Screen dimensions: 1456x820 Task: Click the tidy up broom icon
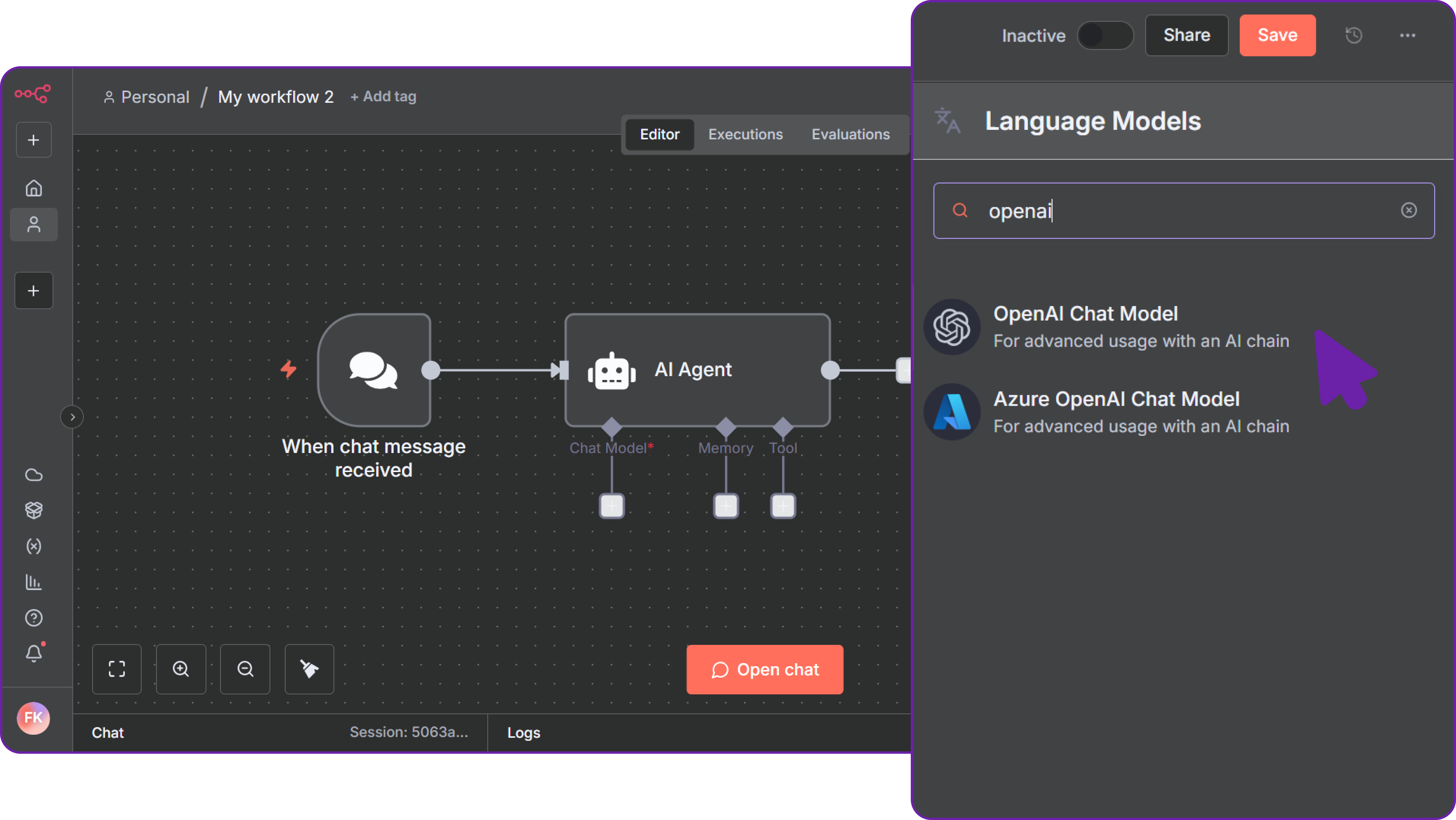tap(309, 668)
